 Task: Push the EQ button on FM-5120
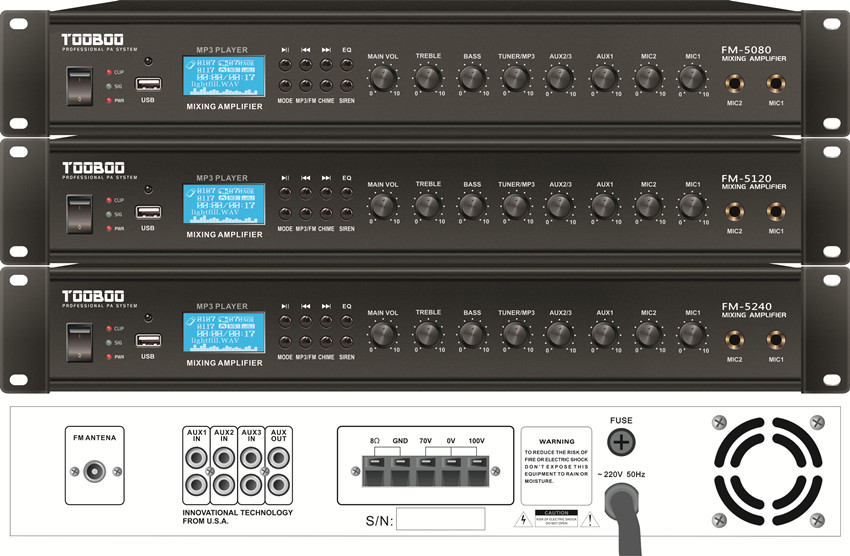coord(346,193)
